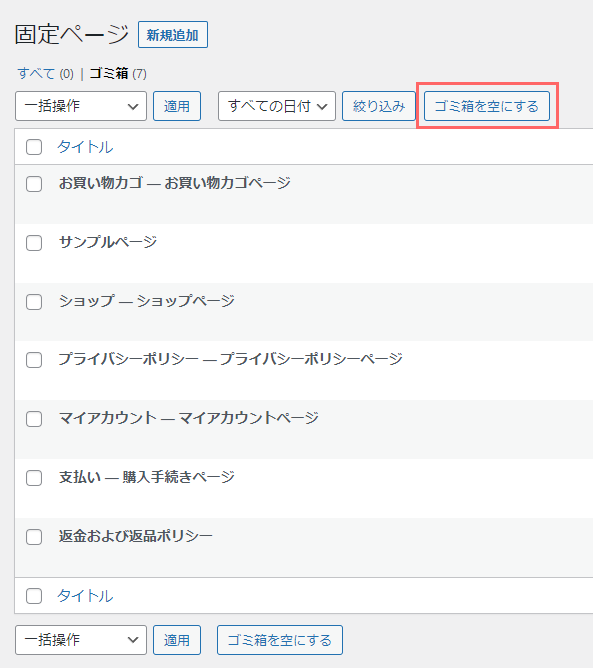This screenshot has width=593, height=668.
Task: Expand the top 一括操作 dropdown
Action: point(81,106)
